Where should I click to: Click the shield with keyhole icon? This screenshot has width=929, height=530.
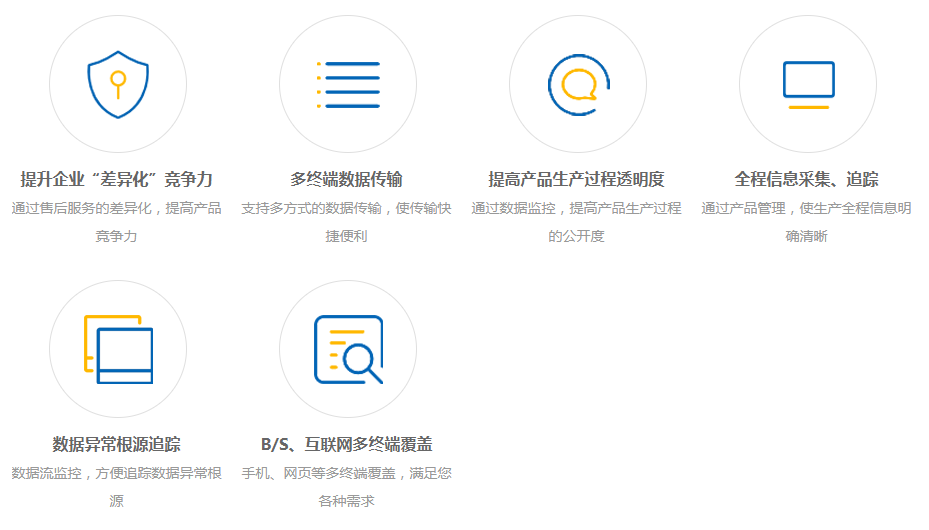pyautogui.click(x=118, y=84)
